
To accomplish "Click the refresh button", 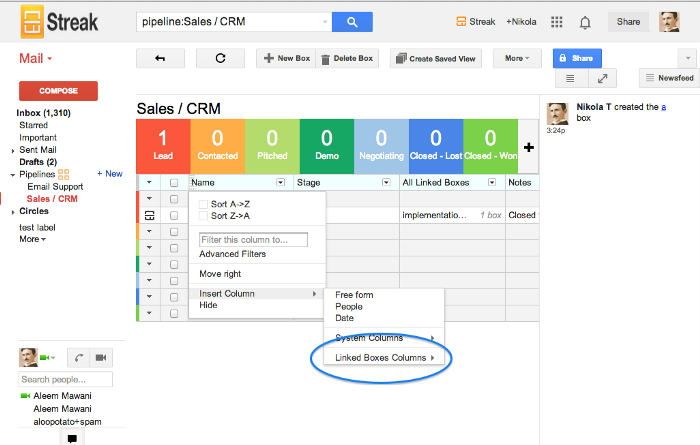I will [x=220, y=58].
